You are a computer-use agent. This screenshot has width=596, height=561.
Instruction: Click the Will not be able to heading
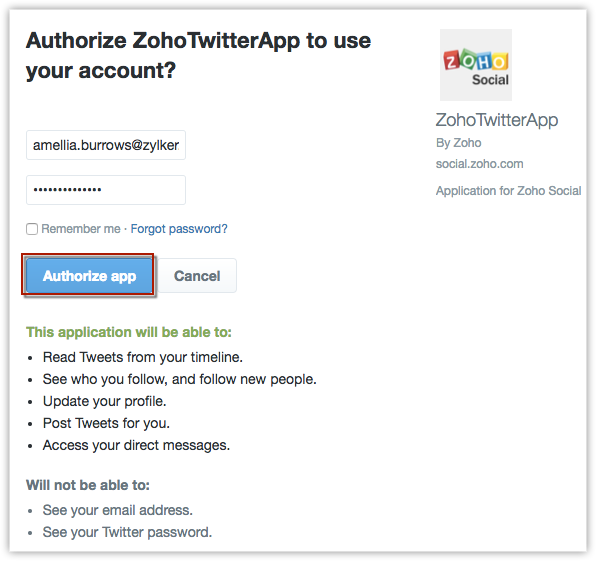(88, 485)
